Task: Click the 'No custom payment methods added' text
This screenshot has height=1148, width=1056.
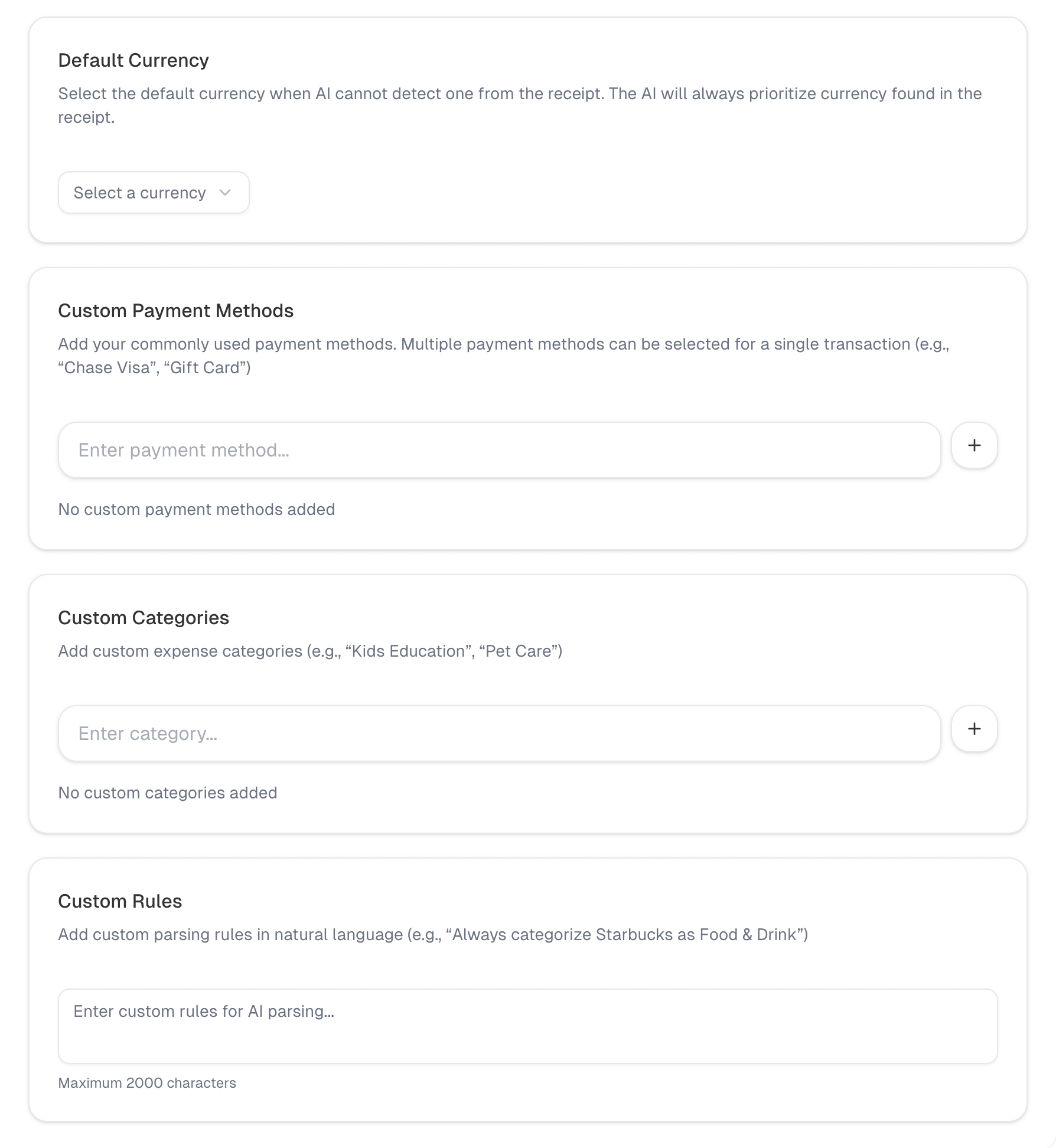Action: click(x=196, y=509)
